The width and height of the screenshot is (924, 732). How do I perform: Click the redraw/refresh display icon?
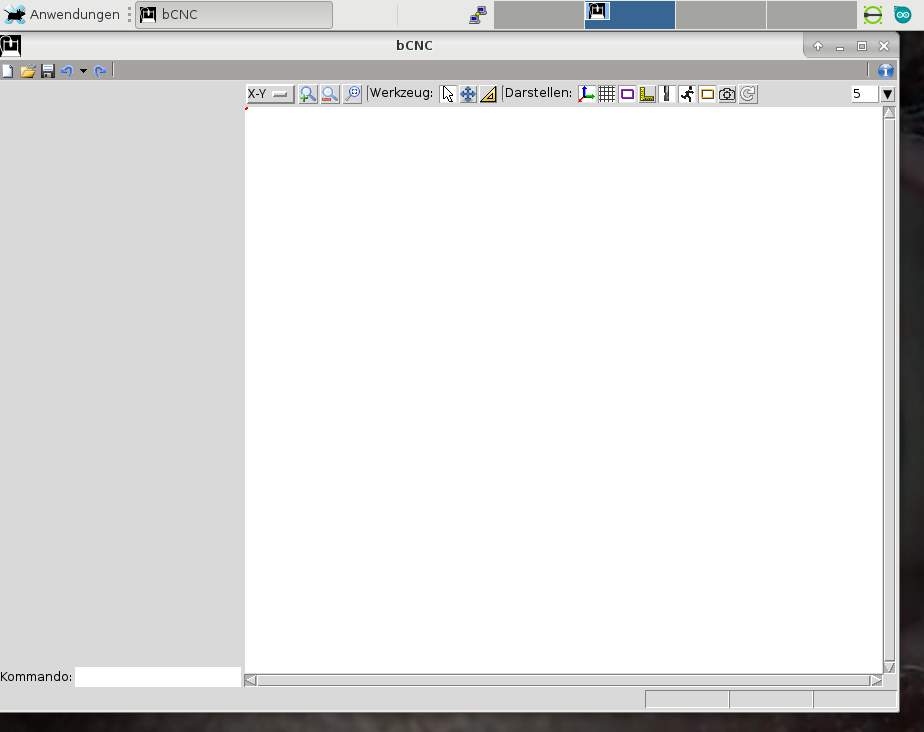pos(748,94)
